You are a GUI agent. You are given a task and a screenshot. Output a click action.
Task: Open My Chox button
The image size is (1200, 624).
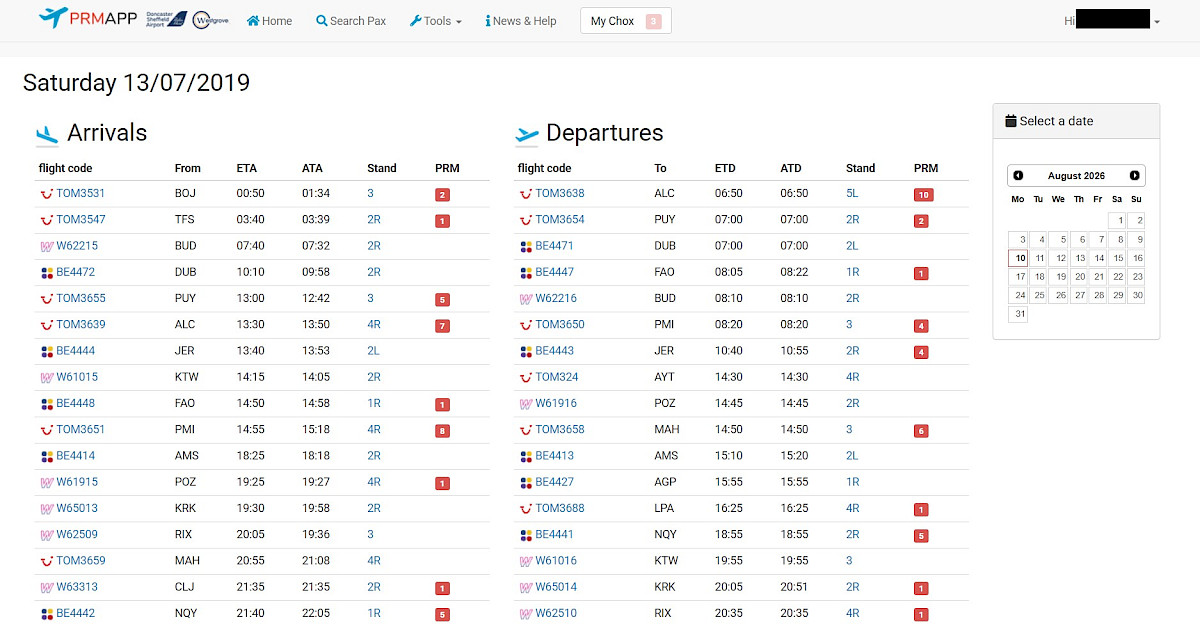pyautogui.click(x=626, y=21)
